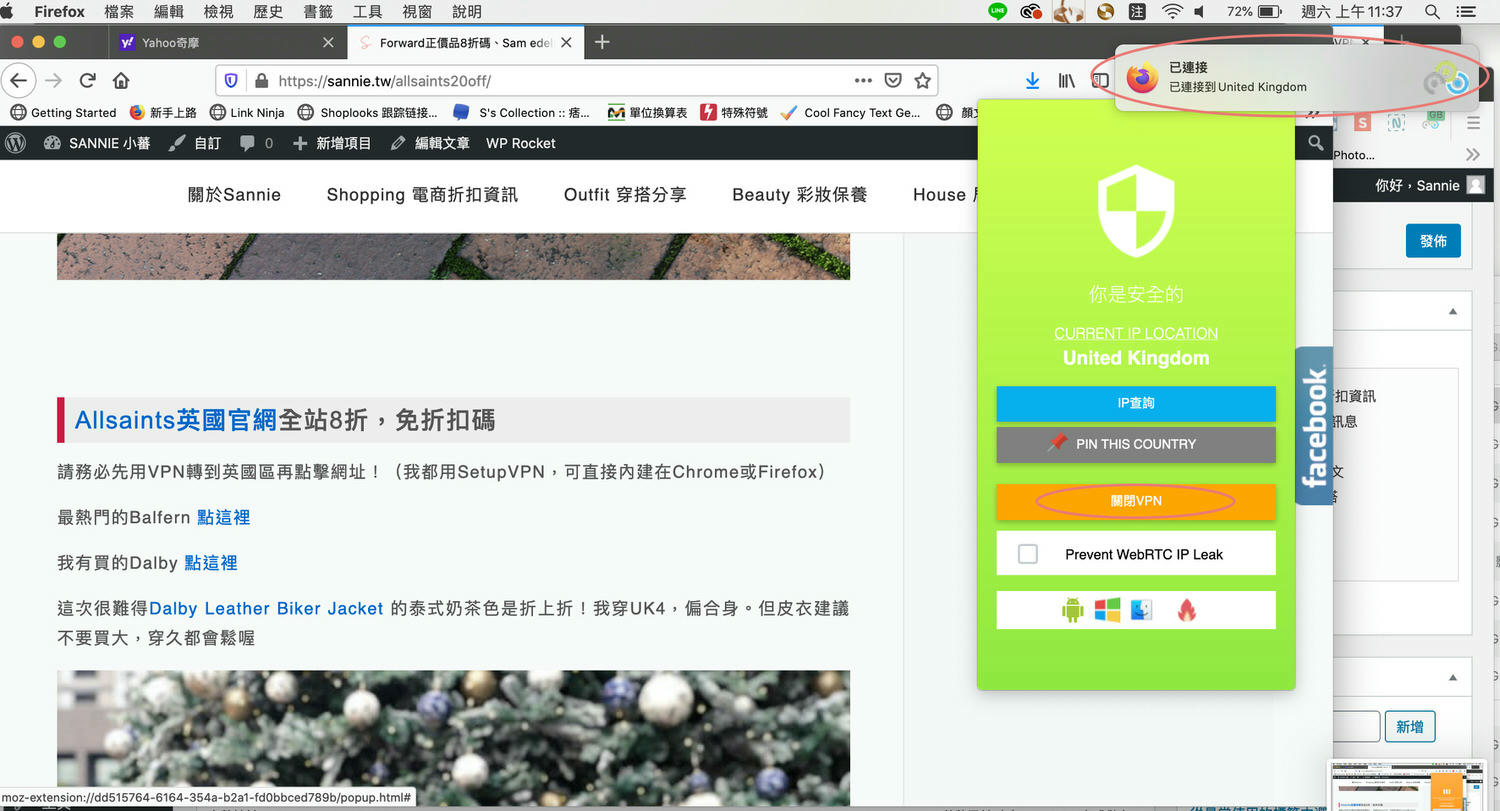Viewport: 1500px width, 811px height.
Task: Click the flame icon in VPN popup
Action: click(x=1186, y=610)
